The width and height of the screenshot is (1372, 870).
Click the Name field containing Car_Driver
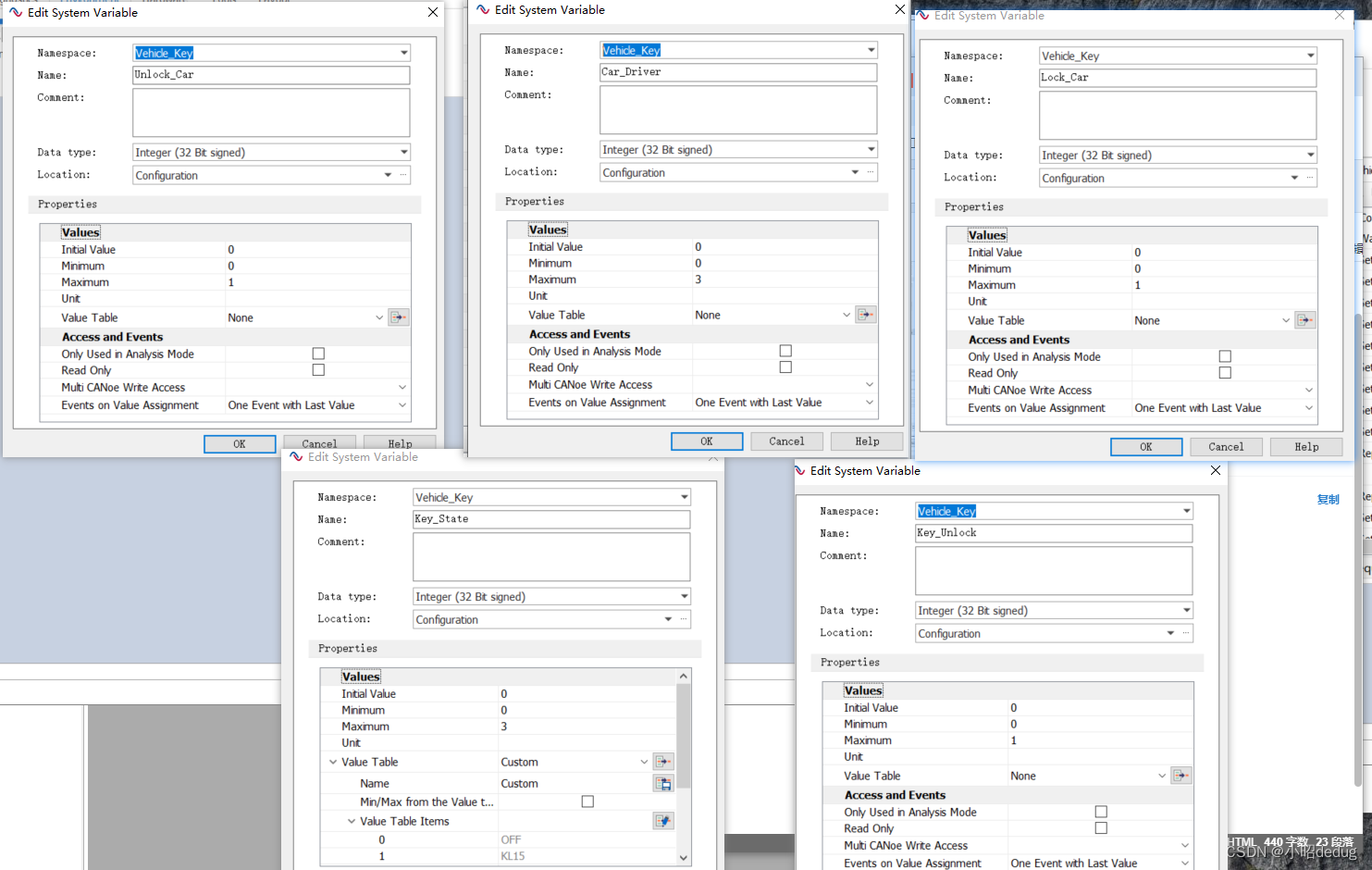tap(738, 72)
